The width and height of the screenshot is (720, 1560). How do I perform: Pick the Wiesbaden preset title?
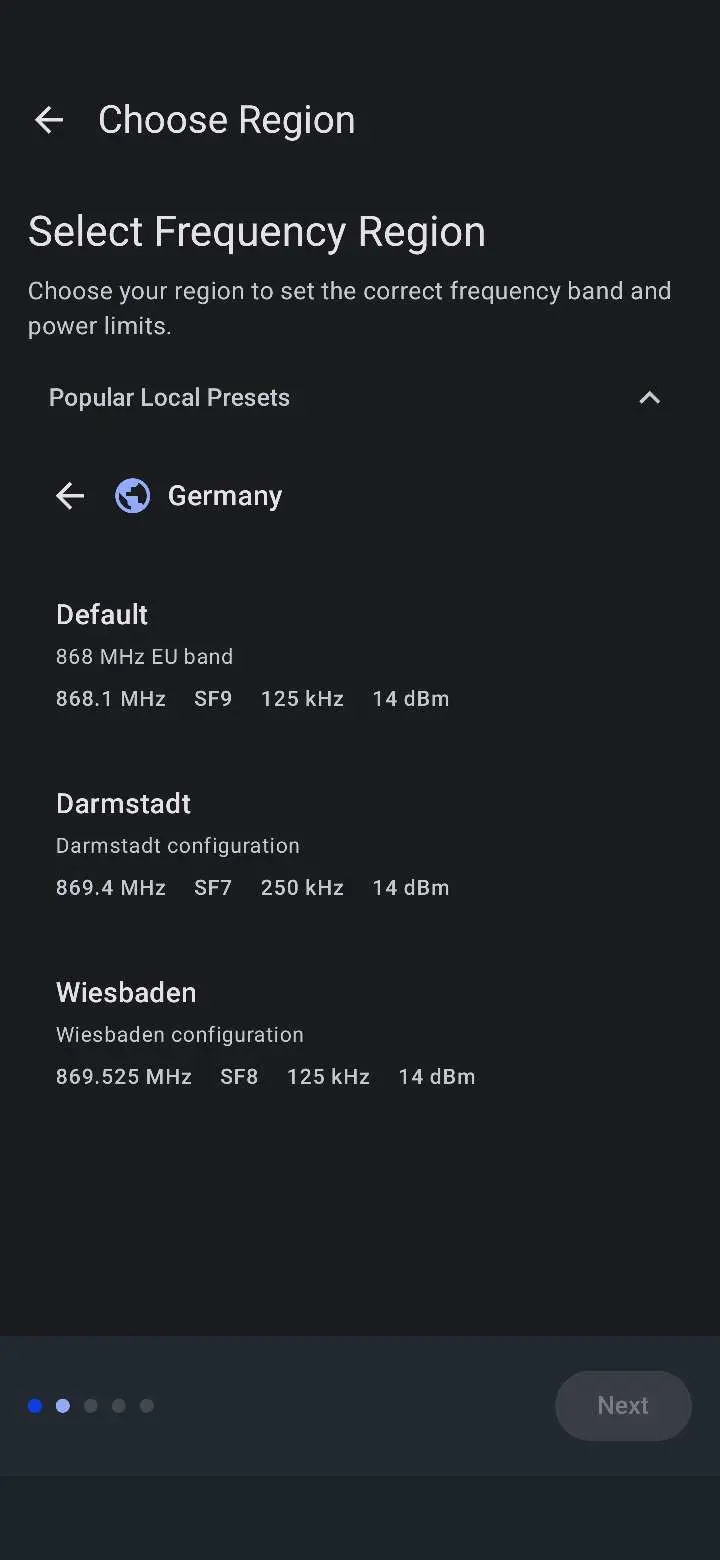[126, 992]
